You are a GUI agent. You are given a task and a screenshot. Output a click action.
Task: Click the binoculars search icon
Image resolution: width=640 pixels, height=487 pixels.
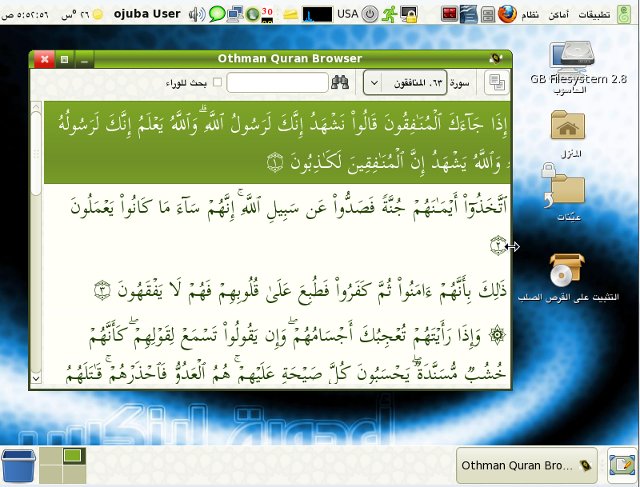point(340,83)
